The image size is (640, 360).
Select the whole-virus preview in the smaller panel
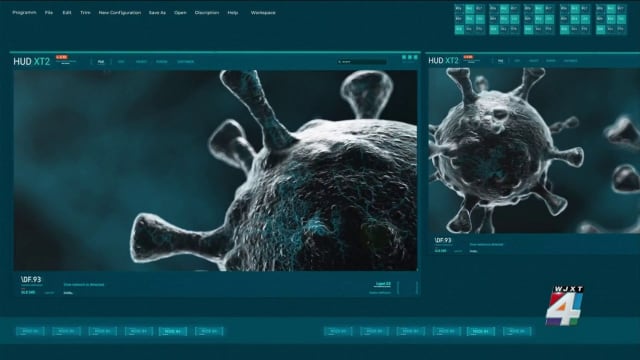(x=534, y=151)
